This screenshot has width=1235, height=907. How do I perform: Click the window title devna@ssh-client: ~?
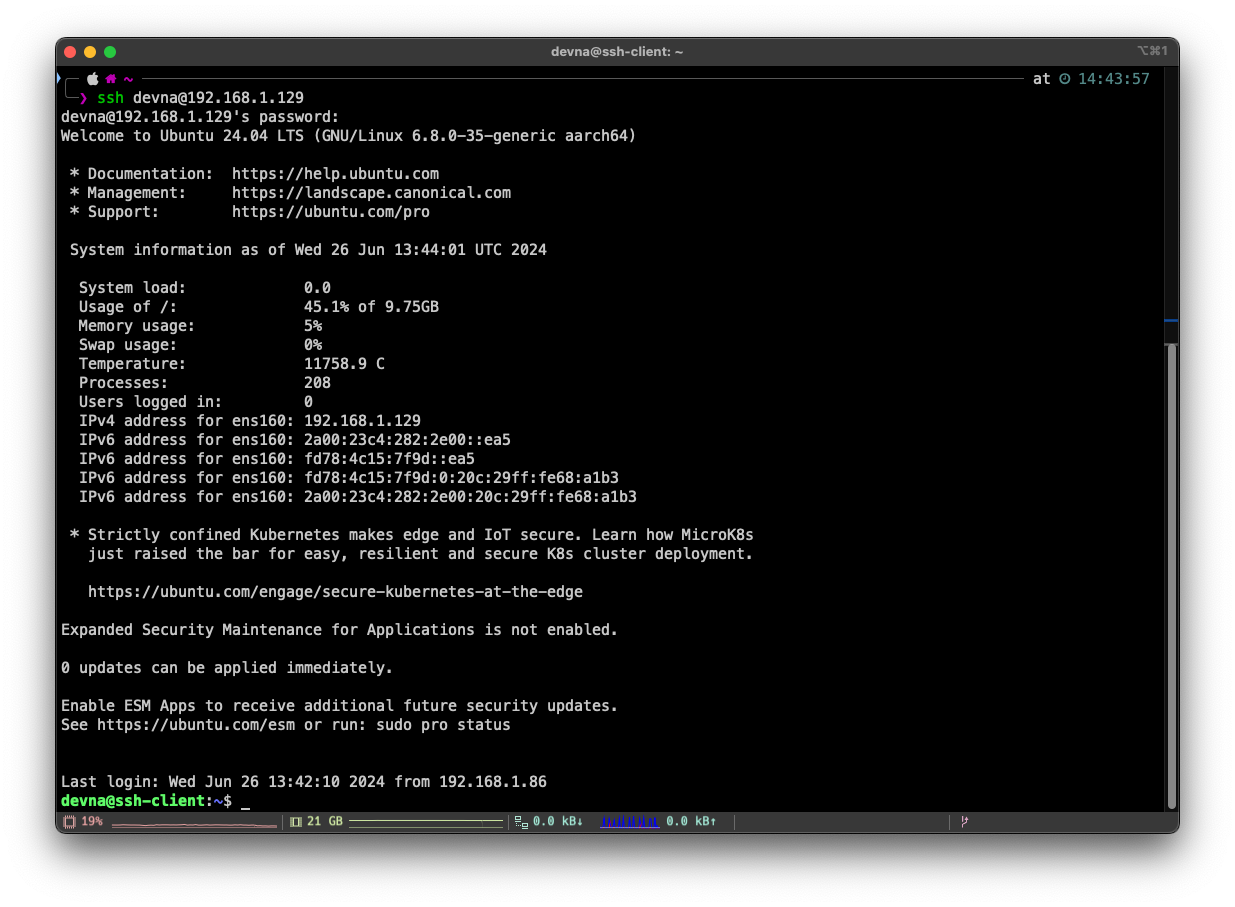point(617,51)
